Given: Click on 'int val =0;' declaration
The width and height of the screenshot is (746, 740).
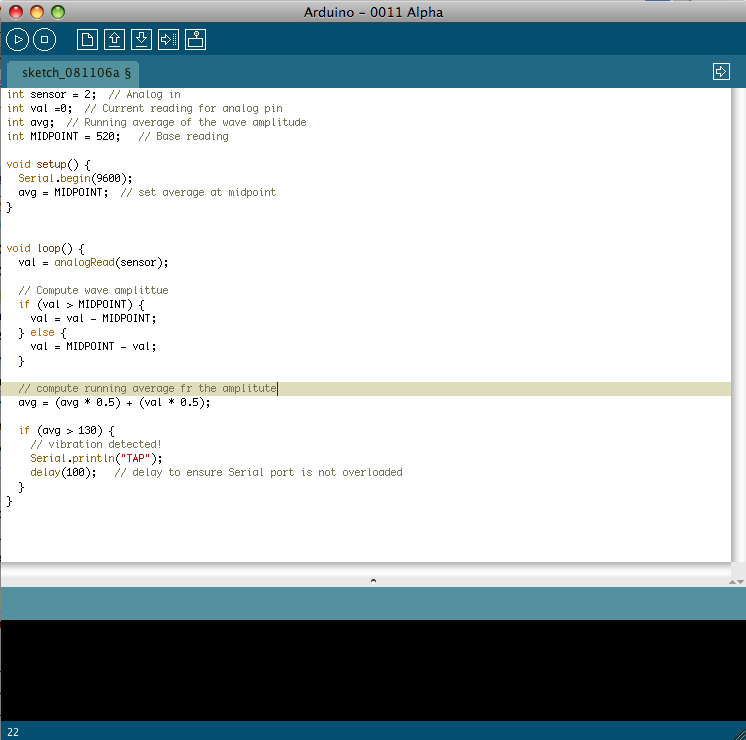Looking at the screenshot, I should 39,109.
